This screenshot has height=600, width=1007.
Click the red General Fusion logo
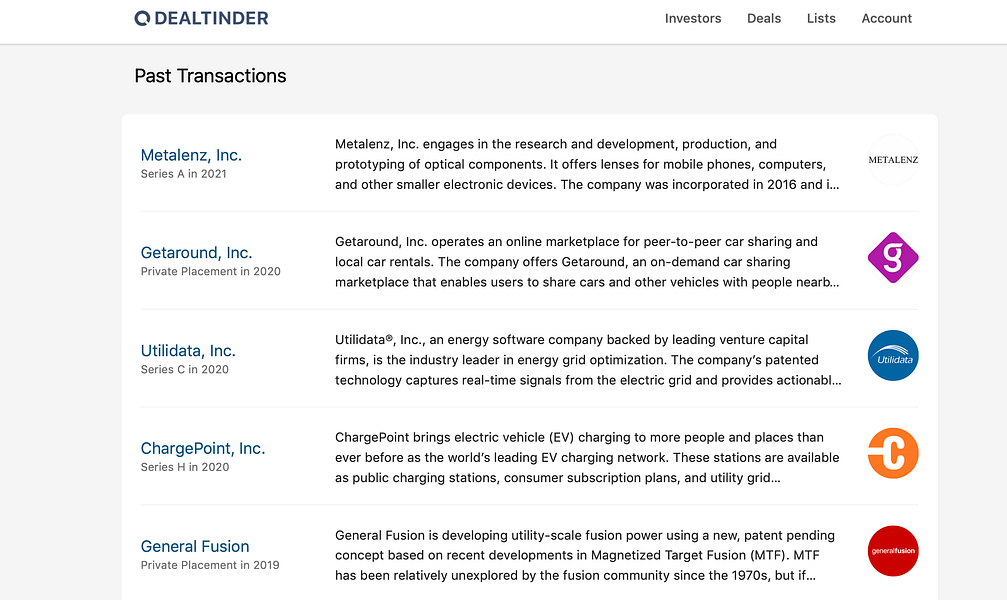point(893,551)
